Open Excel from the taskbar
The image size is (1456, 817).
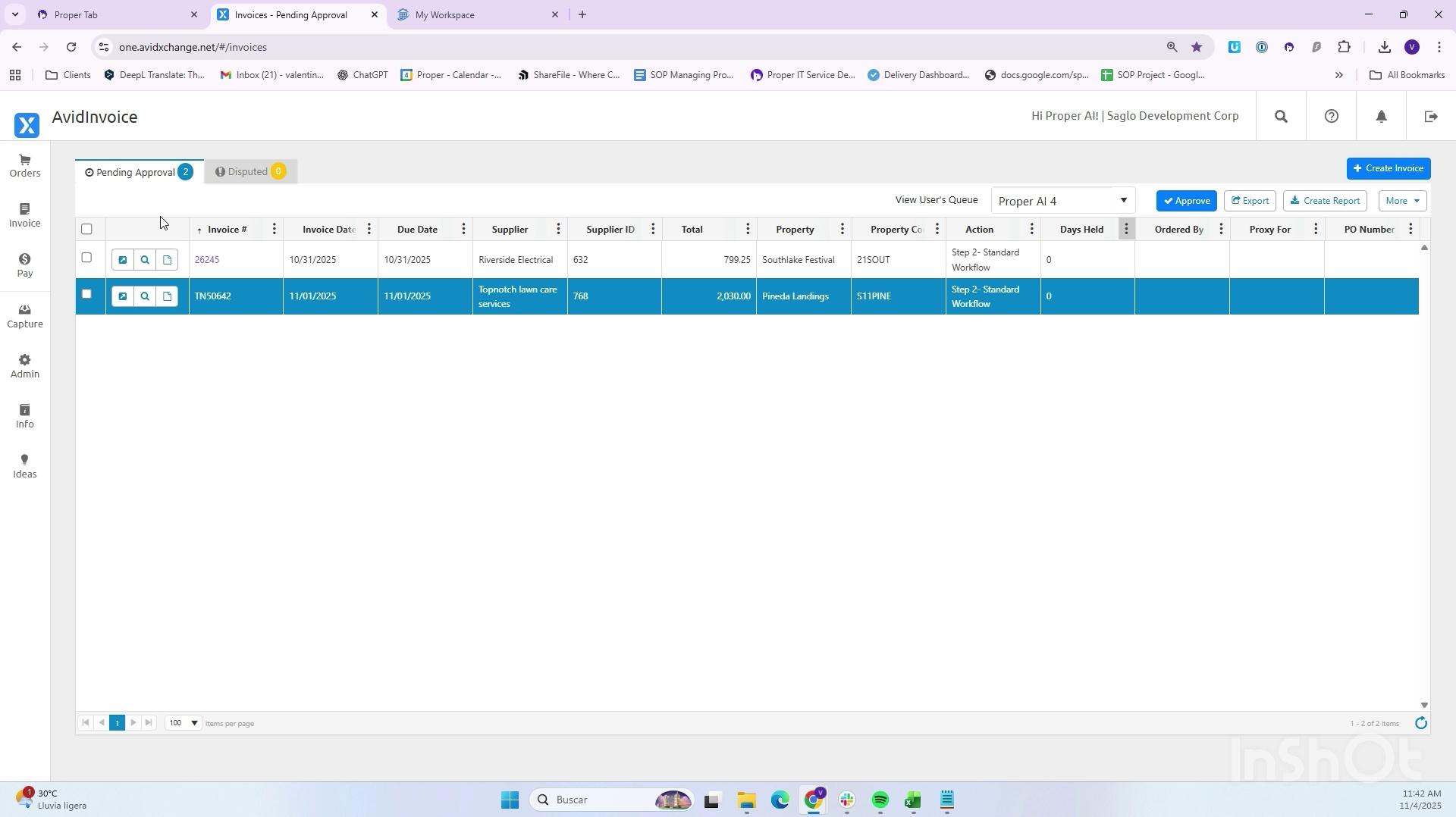click(x=913, y=800)
